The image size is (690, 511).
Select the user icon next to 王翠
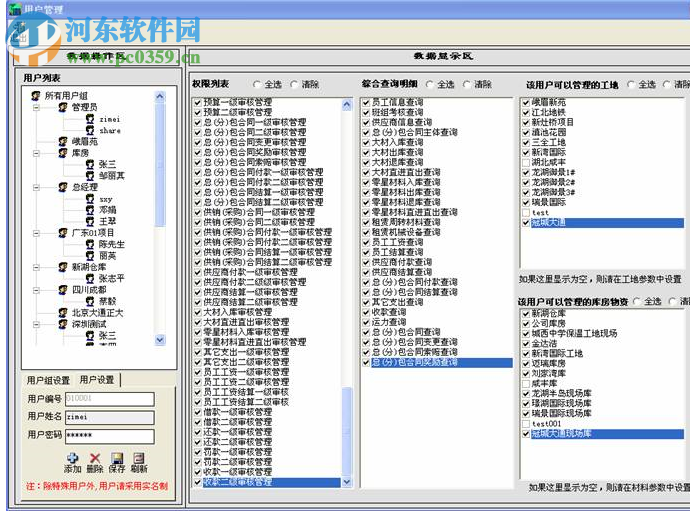[90, 221]
